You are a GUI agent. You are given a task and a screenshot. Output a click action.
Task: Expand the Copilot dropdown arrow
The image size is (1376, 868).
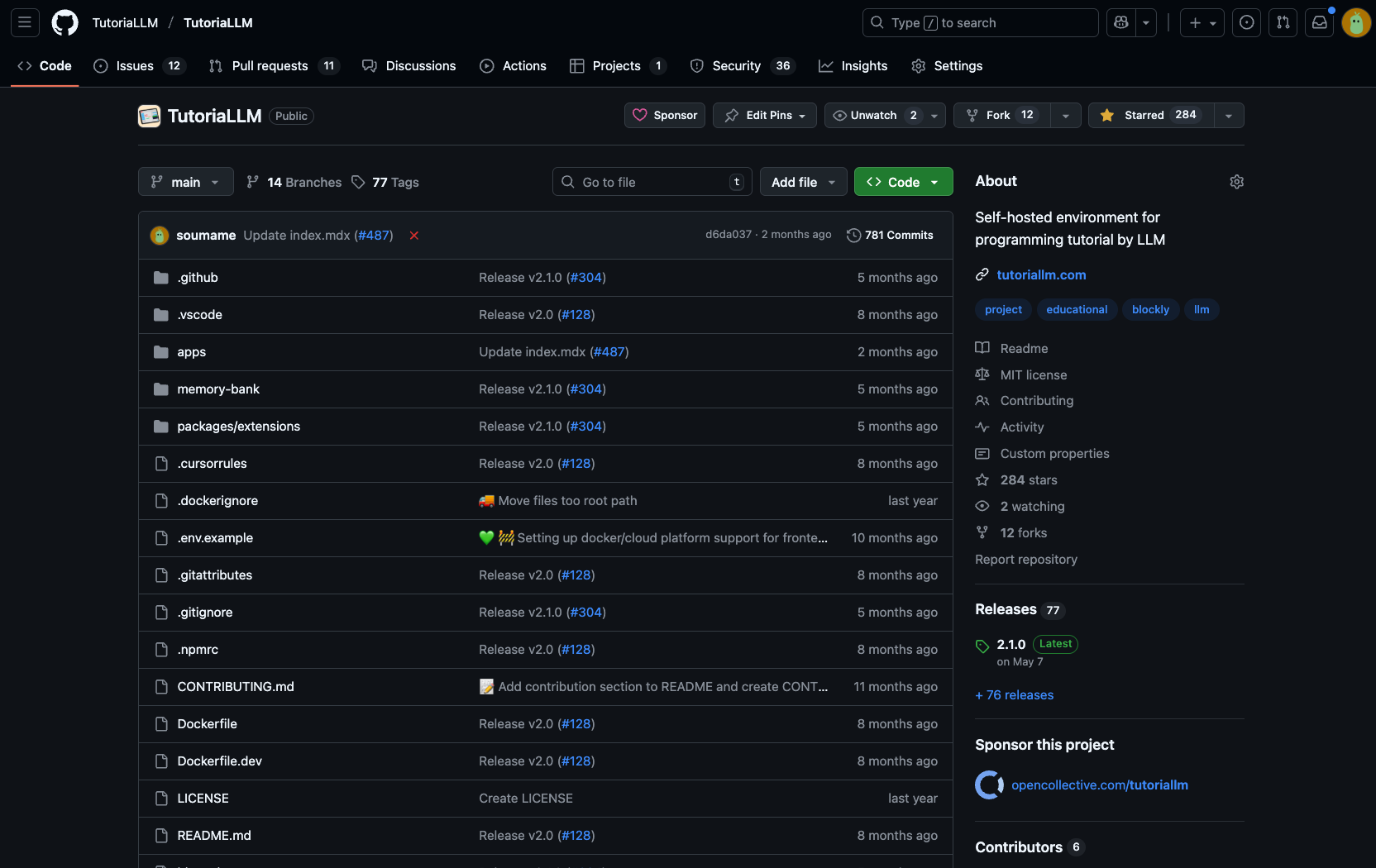[1146, 22]
